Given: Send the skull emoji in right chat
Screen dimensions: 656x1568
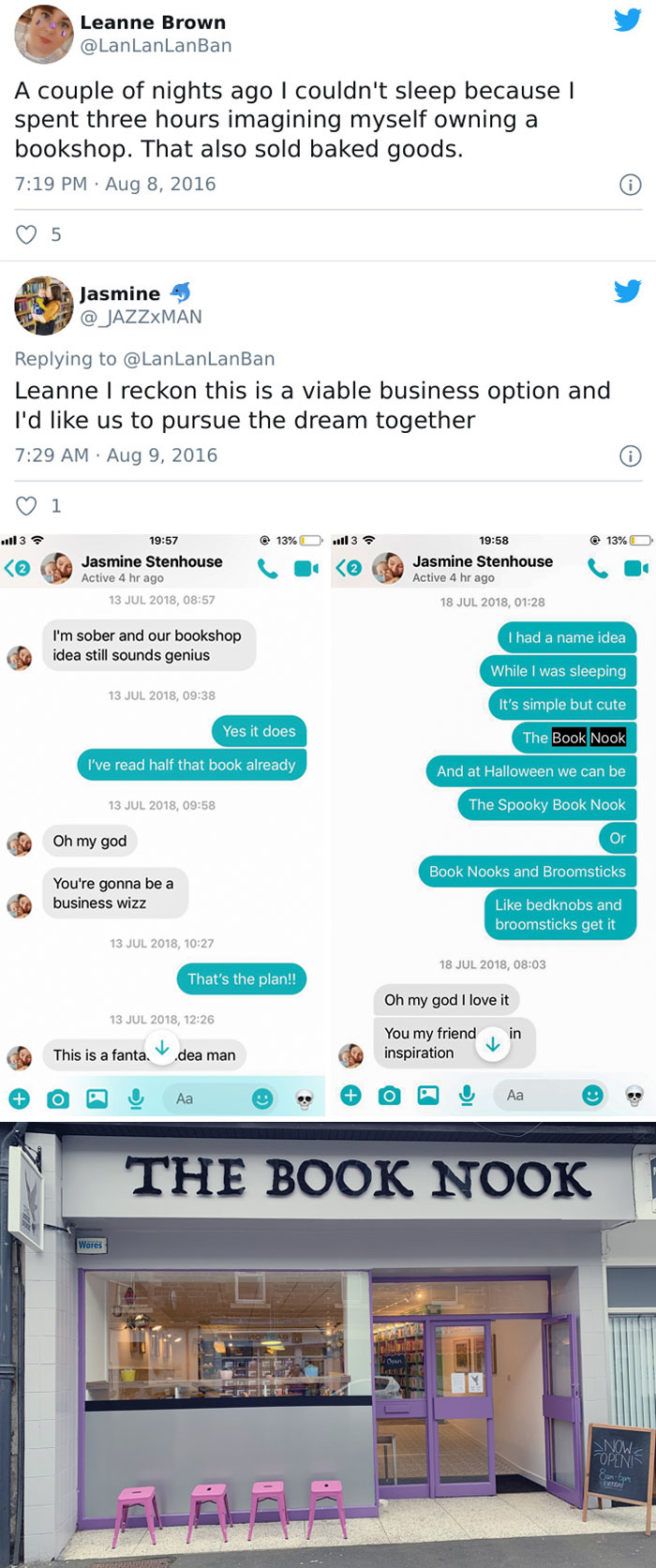Looking at the screenshot, I should (x=634, y=1096).
